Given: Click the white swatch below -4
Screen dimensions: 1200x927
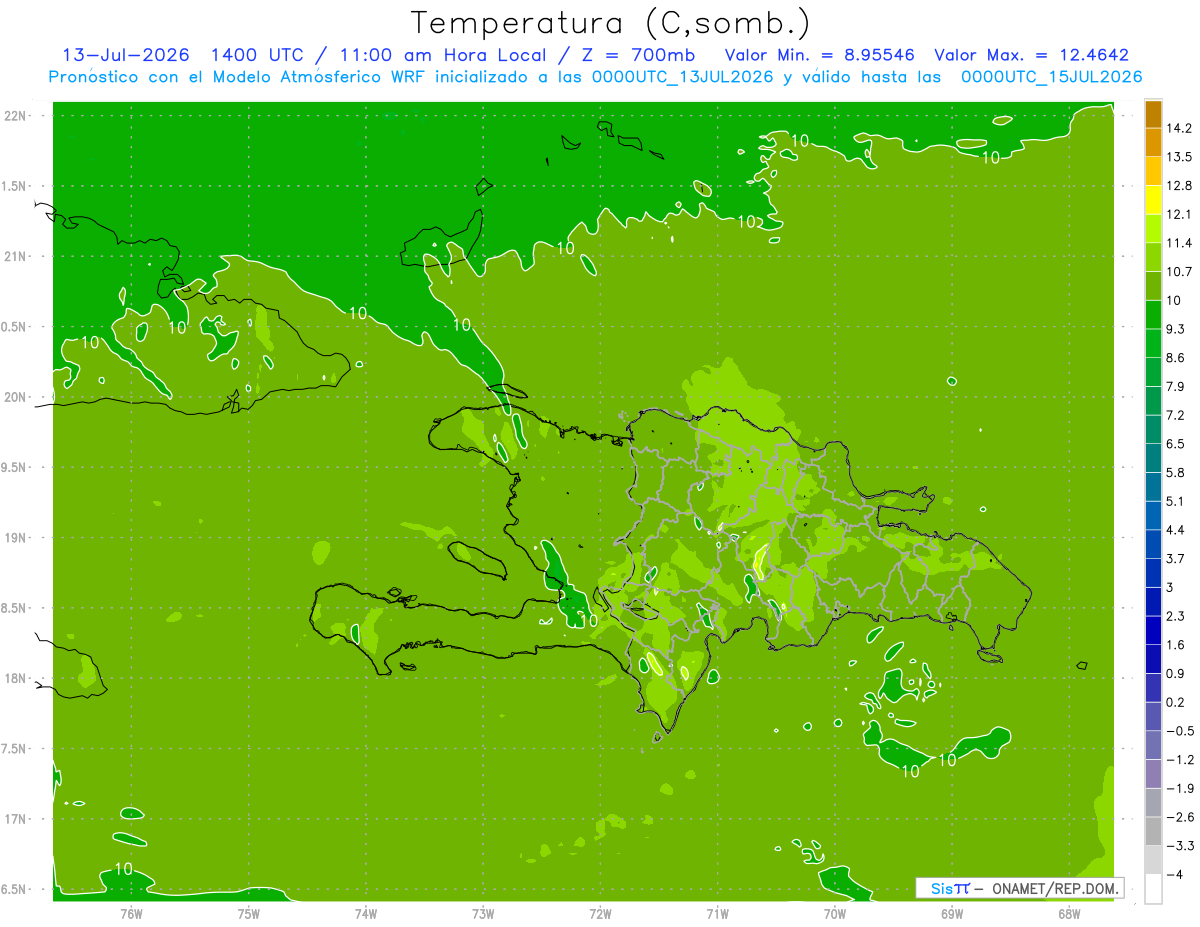Looking at the screenshot, I should click(x=1153, y=889).
